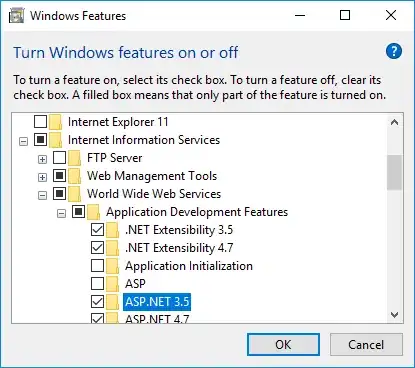This screenshot has width=415, height=368.
Task: Select the World Wide Web Services item
Action: click(x=154, y=194)
